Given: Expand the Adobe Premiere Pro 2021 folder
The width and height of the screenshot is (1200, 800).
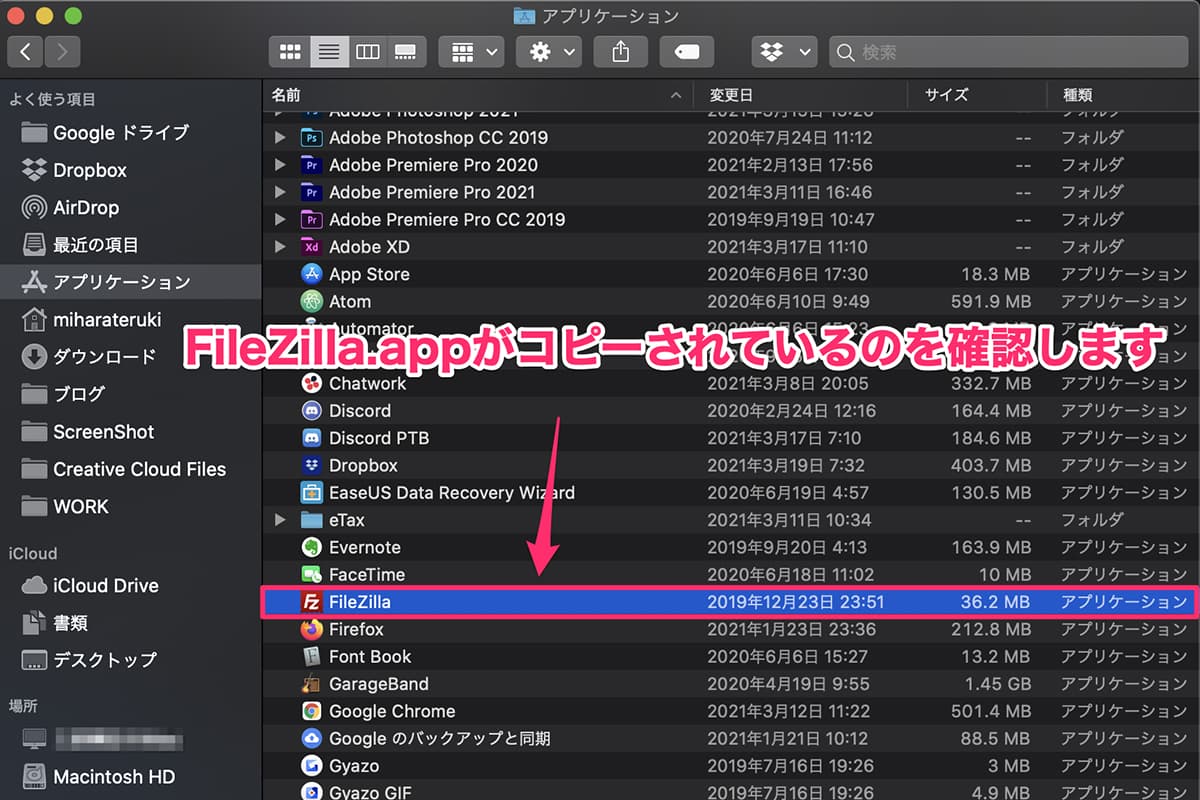Looking at the screenshot, I should tap(280, 192).
